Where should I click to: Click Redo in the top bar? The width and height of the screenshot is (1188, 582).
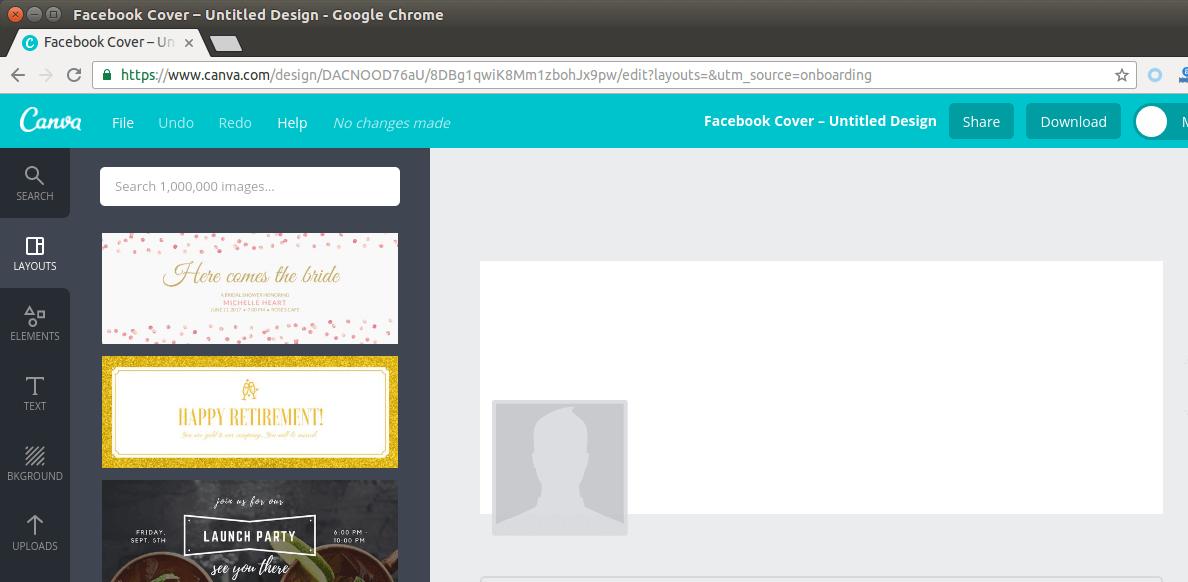(x=235, y=122)
